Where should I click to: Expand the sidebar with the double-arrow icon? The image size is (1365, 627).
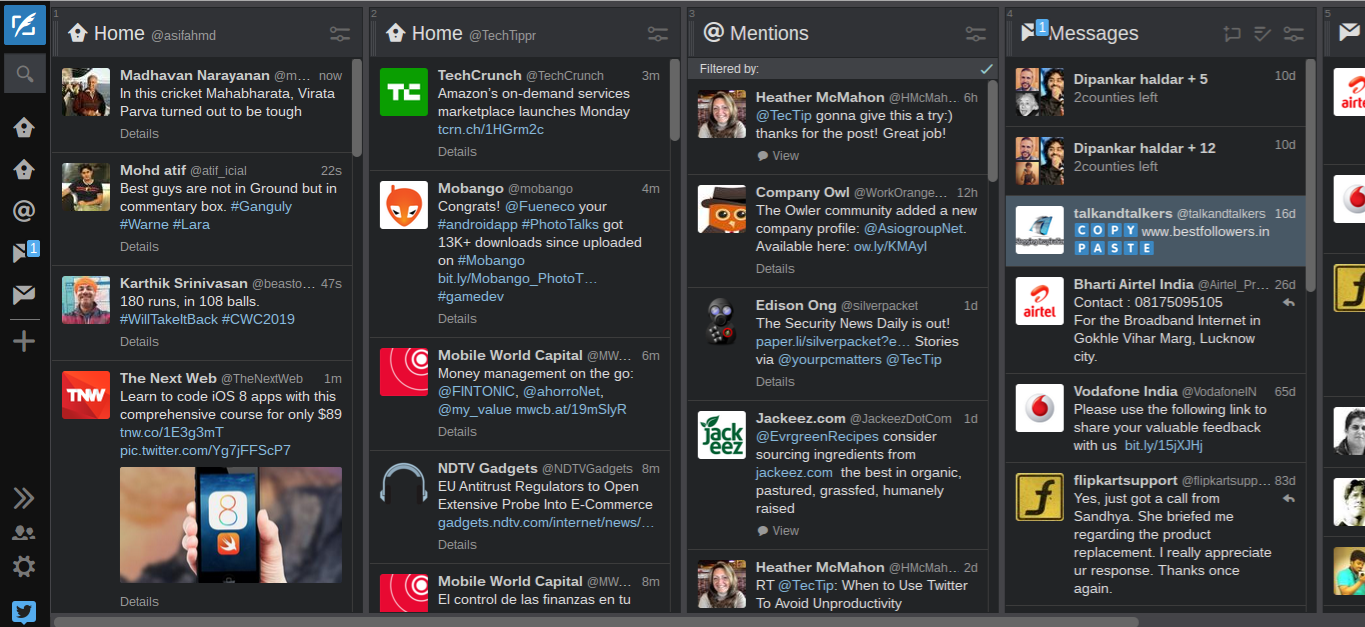[24, 498]
